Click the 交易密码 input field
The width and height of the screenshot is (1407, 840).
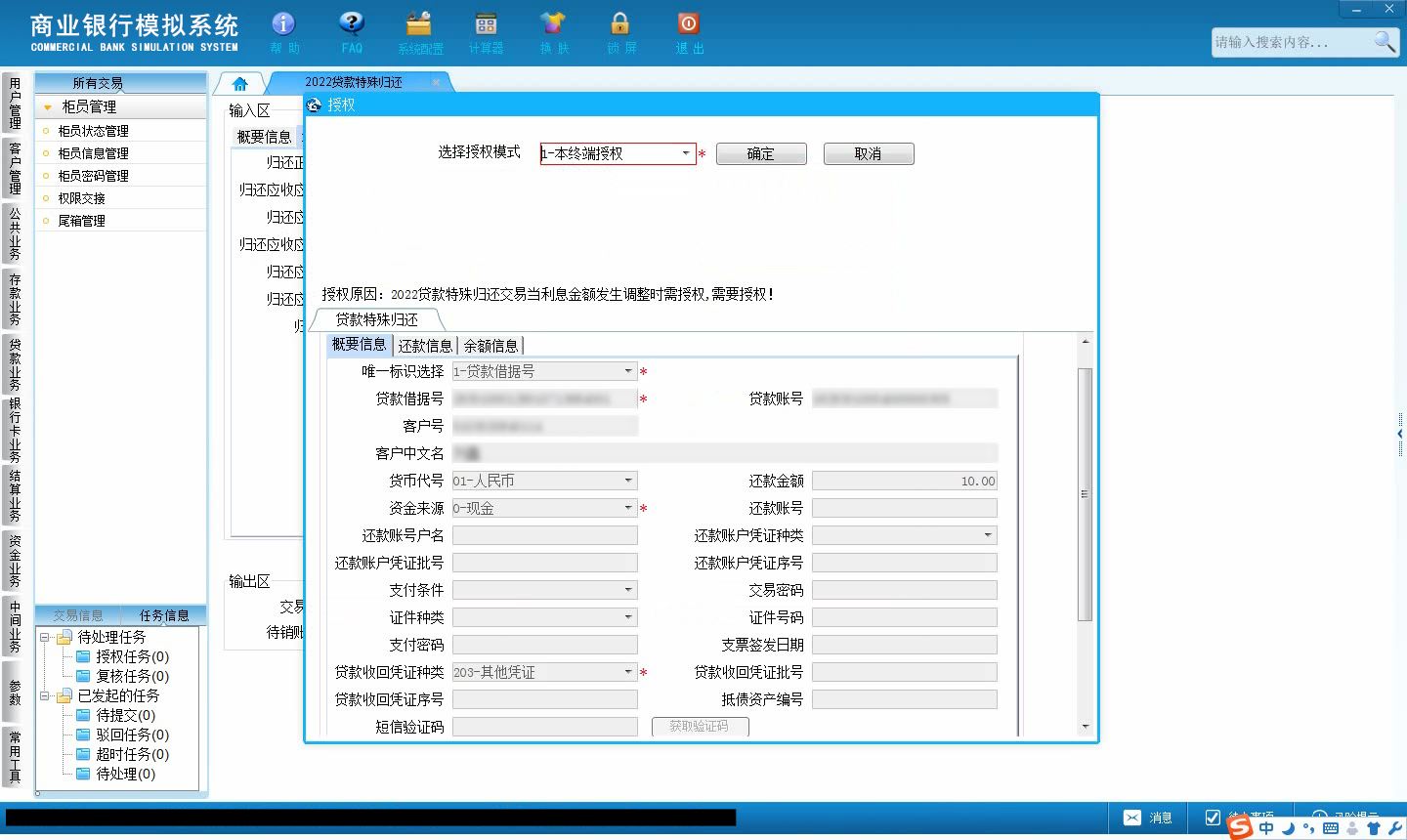(x=905, y=590)
